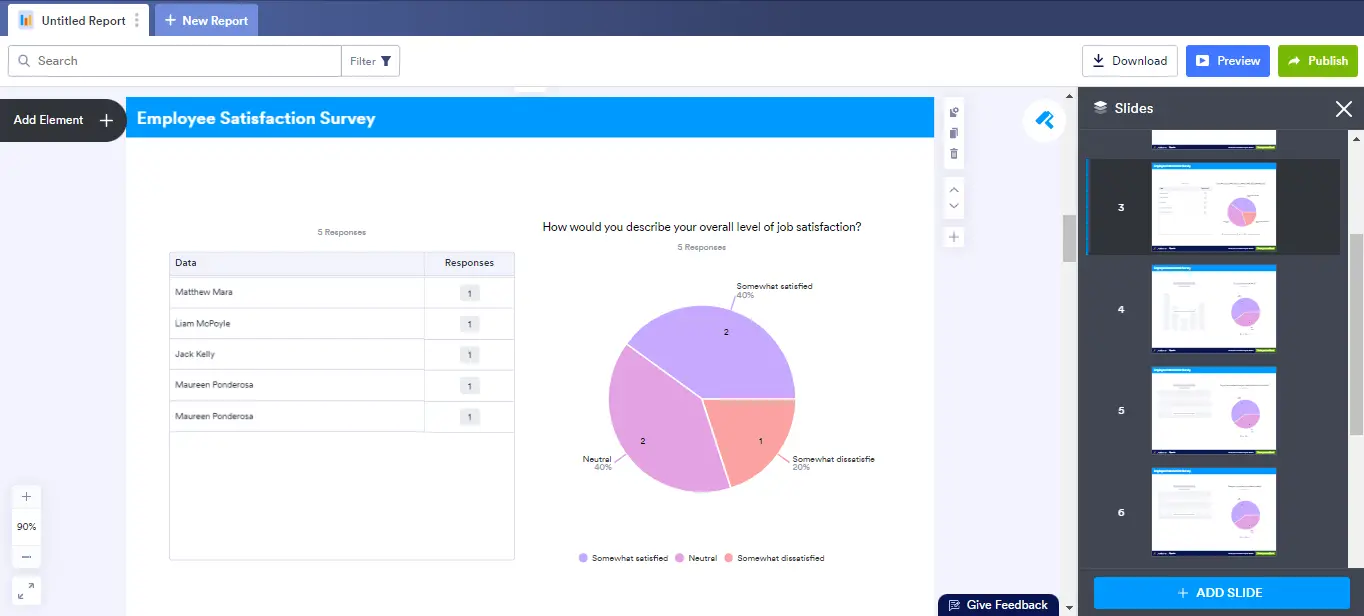The height and width of the screenshot is (616, 1364).
Task: Open the paint roller design panel
Action: [x=1044, y=121]
